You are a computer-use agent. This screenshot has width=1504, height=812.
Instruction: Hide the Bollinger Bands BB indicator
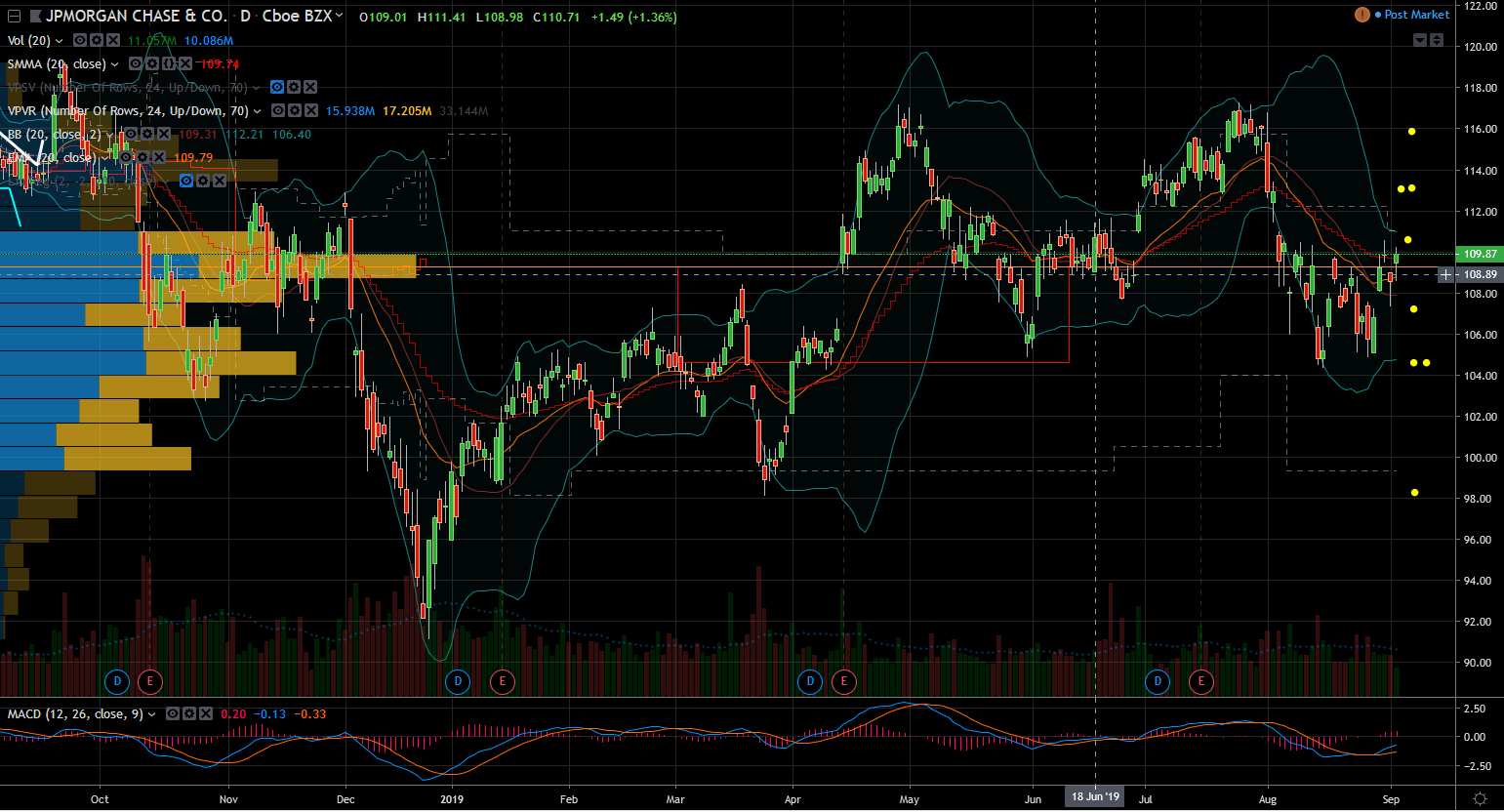pyautogui.click(x=132, y=135)
